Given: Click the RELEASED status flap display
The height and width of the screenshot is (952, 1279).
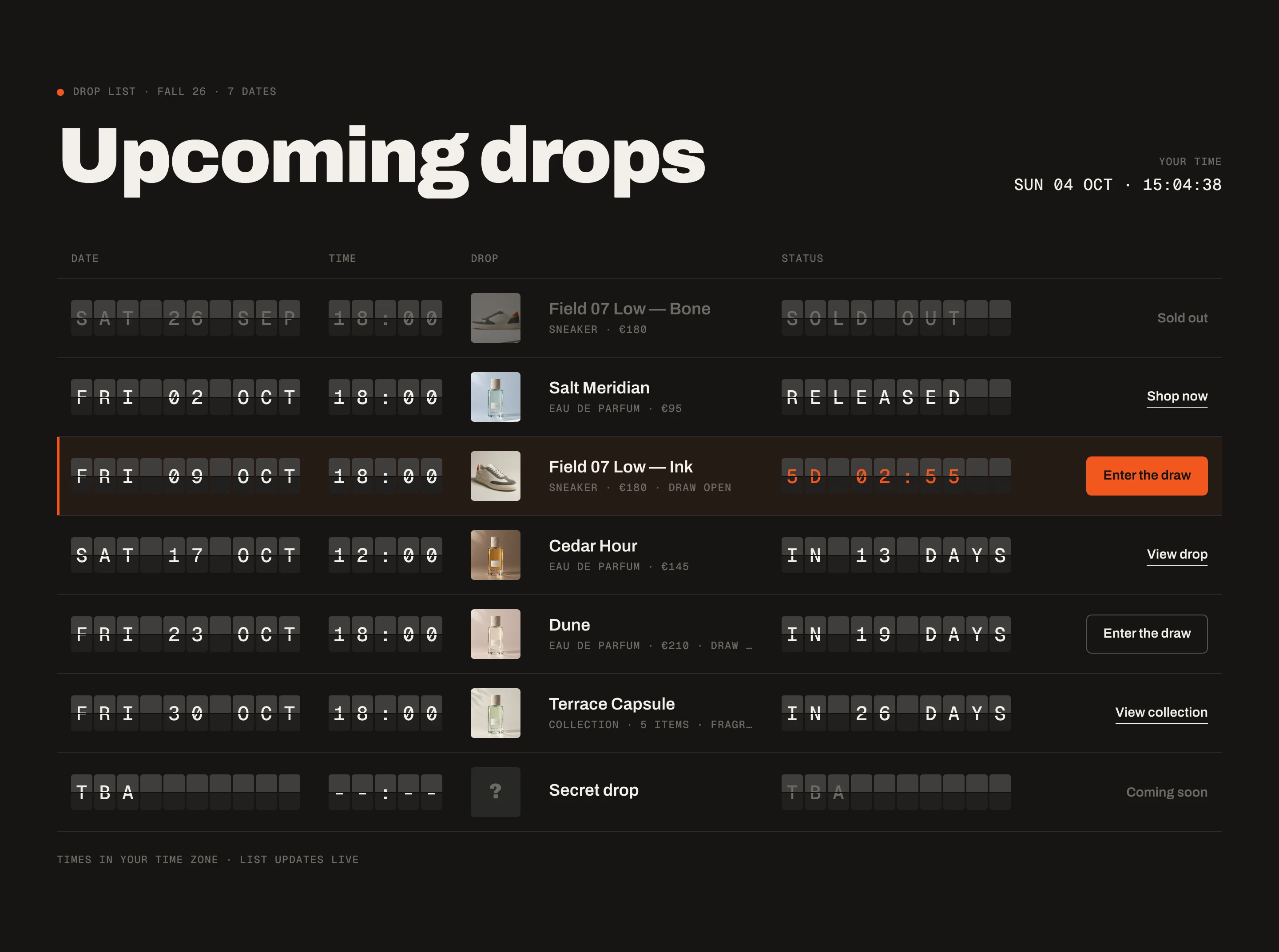Looking at the screenshot, I should 896,397.
